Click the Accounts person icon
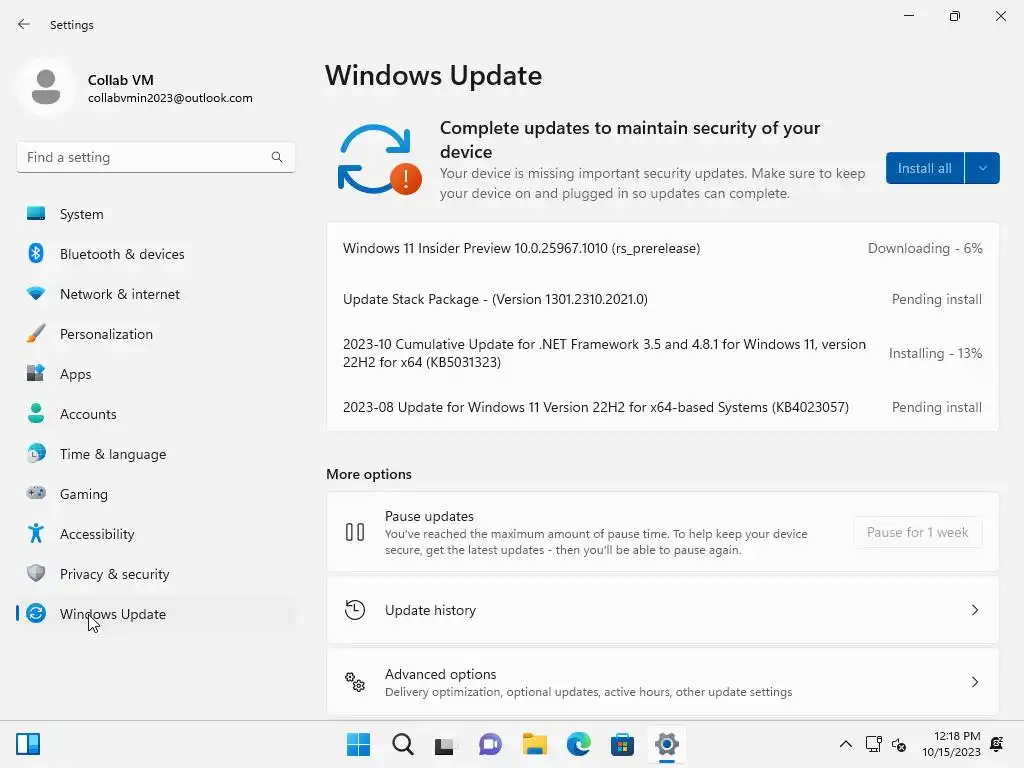 coord(36,413)
